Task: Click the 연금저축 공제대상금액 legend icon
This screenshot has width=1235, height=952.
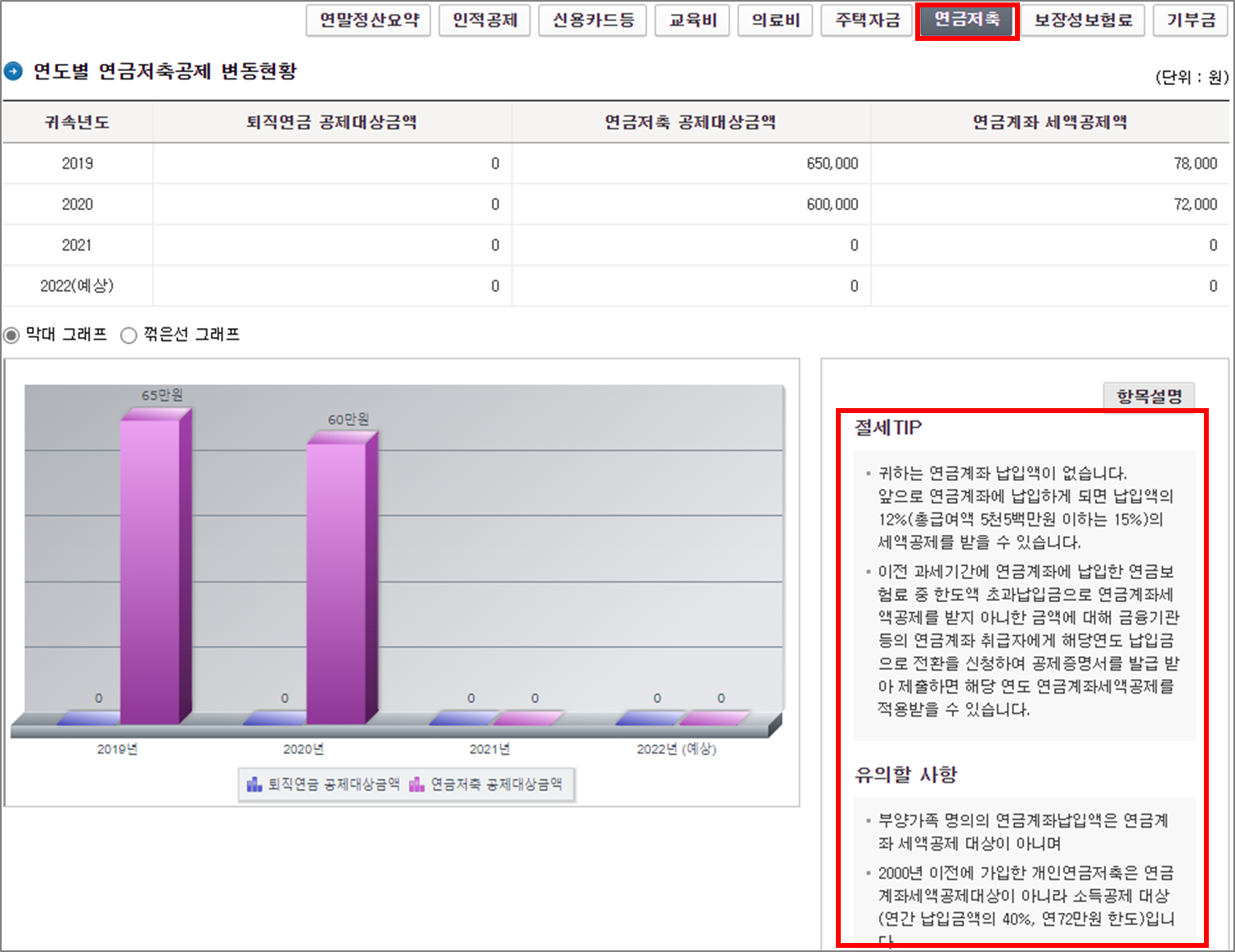Action: point(417,784)
